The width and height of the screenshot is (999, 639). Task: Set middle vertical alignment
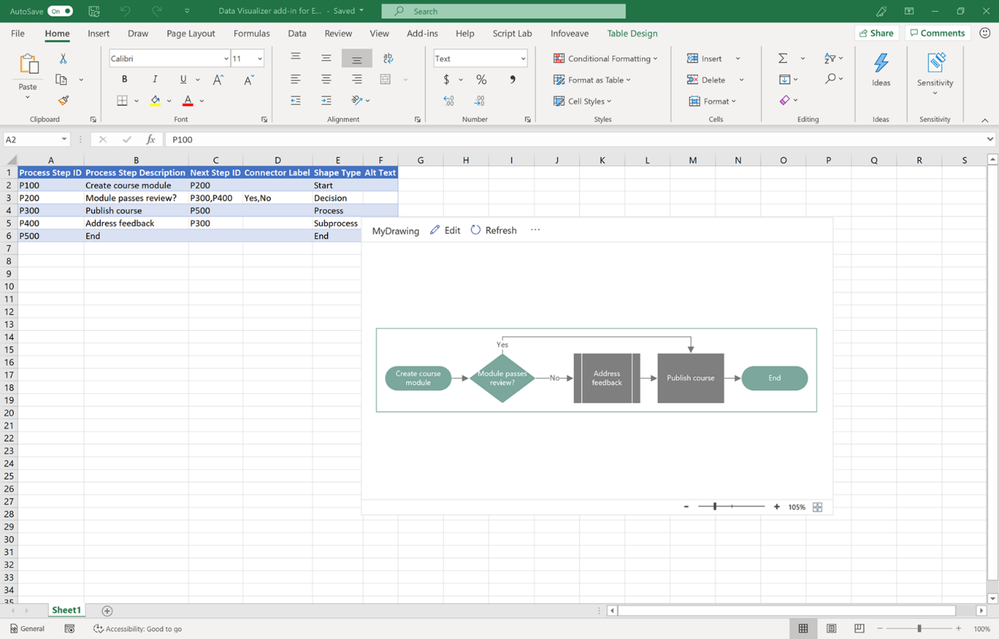click(326, 58)
